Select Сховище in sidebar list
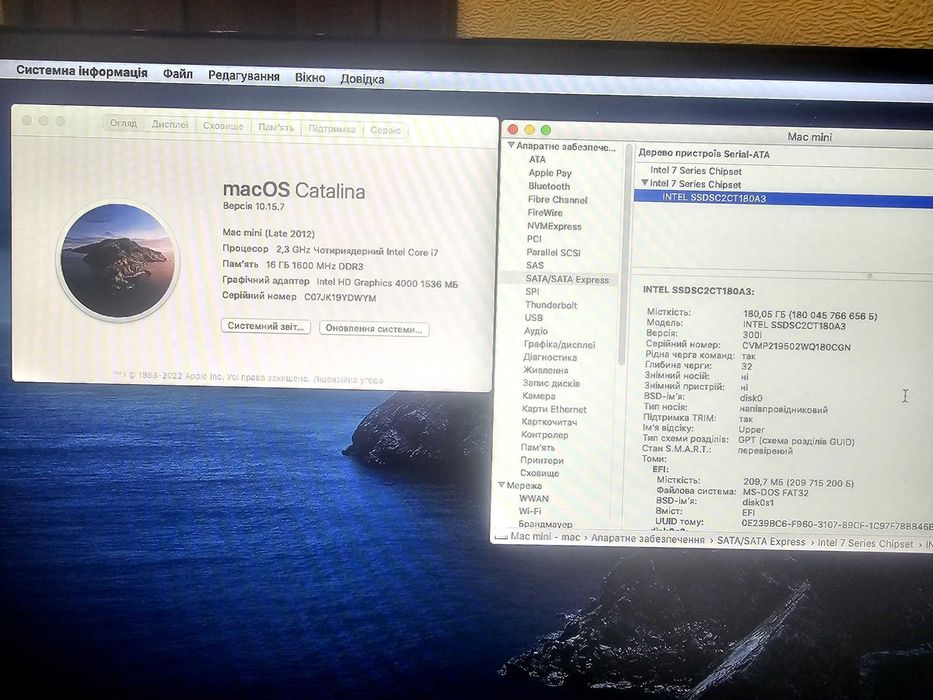 point(540,473)
